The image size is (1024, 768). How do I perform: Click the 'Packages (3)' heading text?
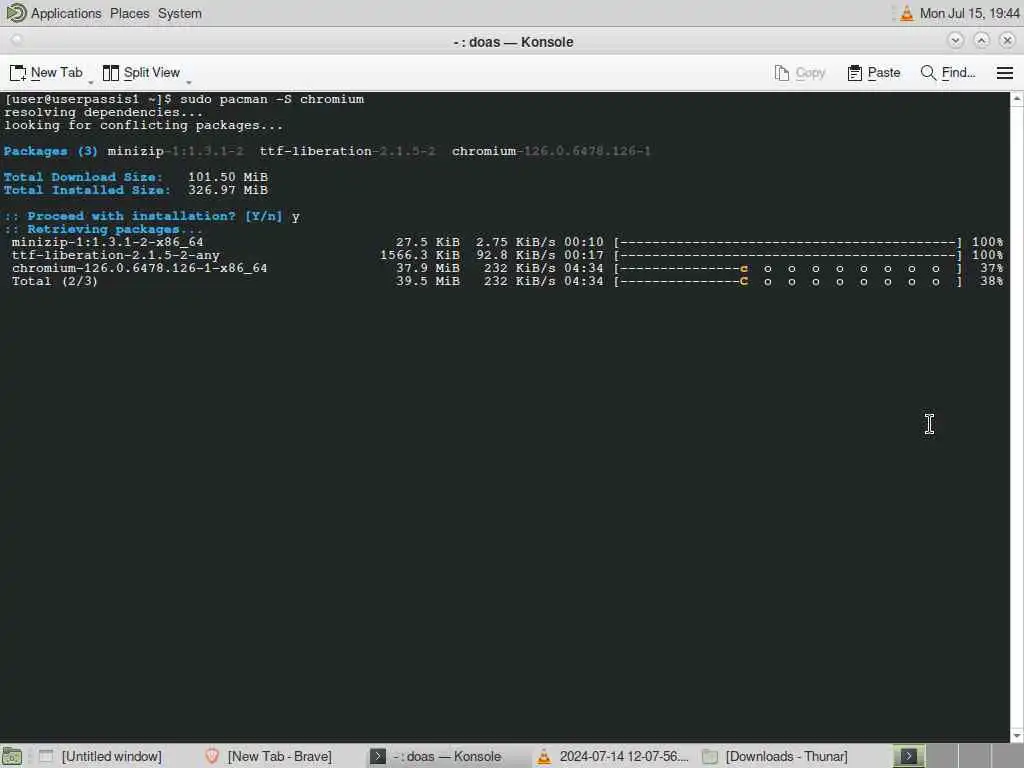[x=50, y=151]
